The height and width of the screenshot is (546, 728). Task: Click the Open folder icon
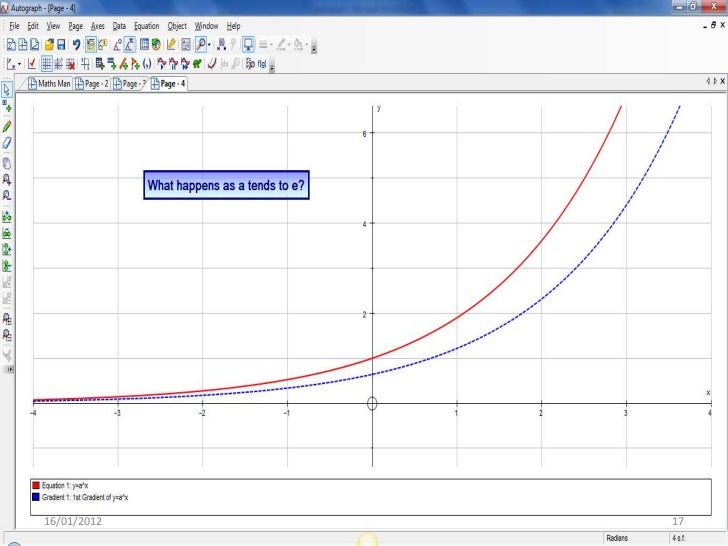(x=47, y=45)
